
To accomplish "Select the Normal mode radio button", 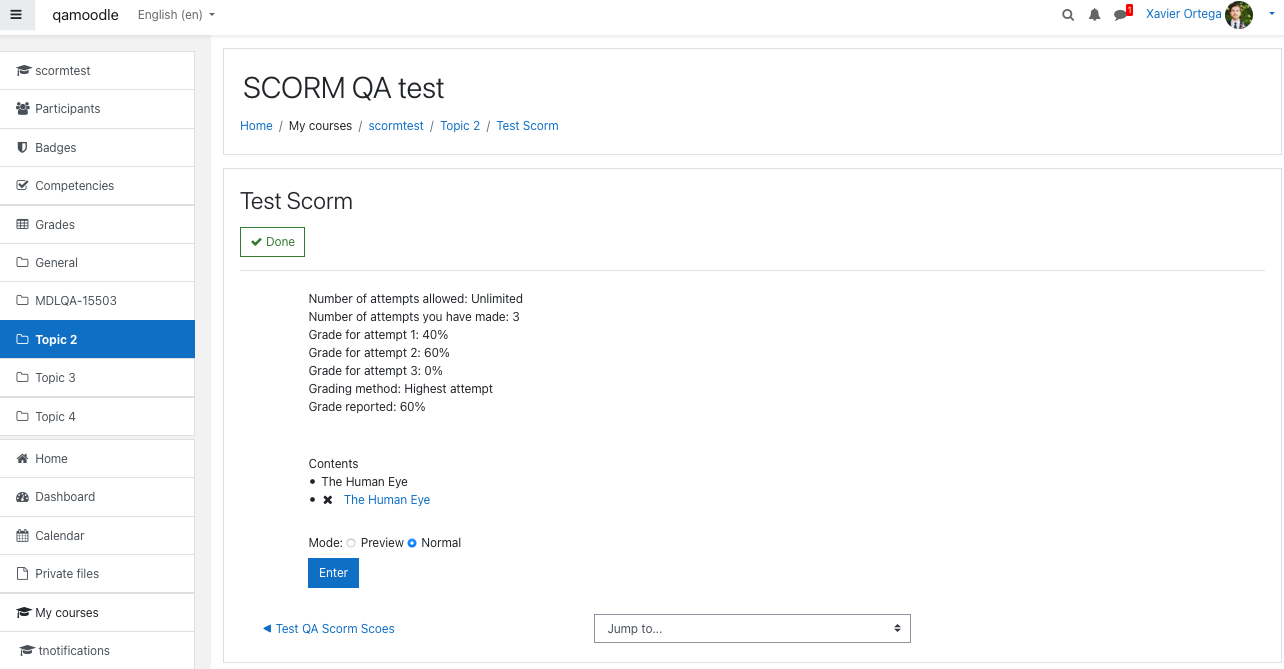I will click(412, 543).
